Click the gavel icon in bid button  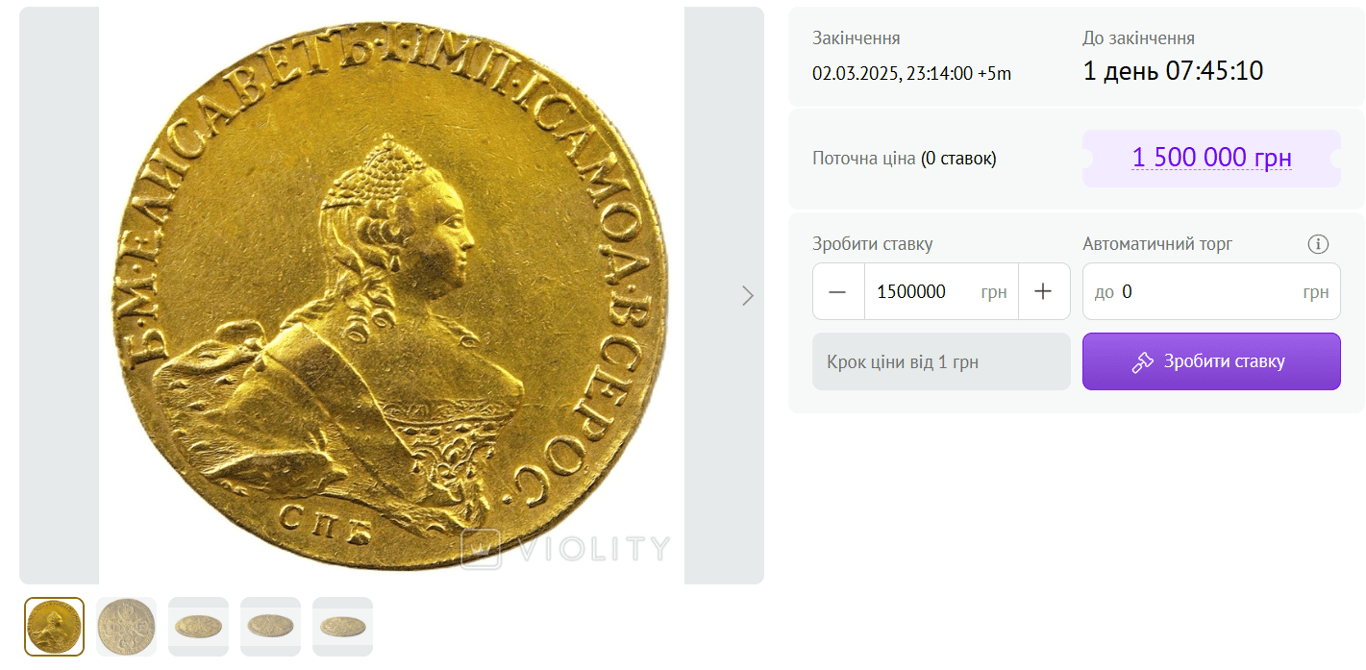[x=1143, y=362]
